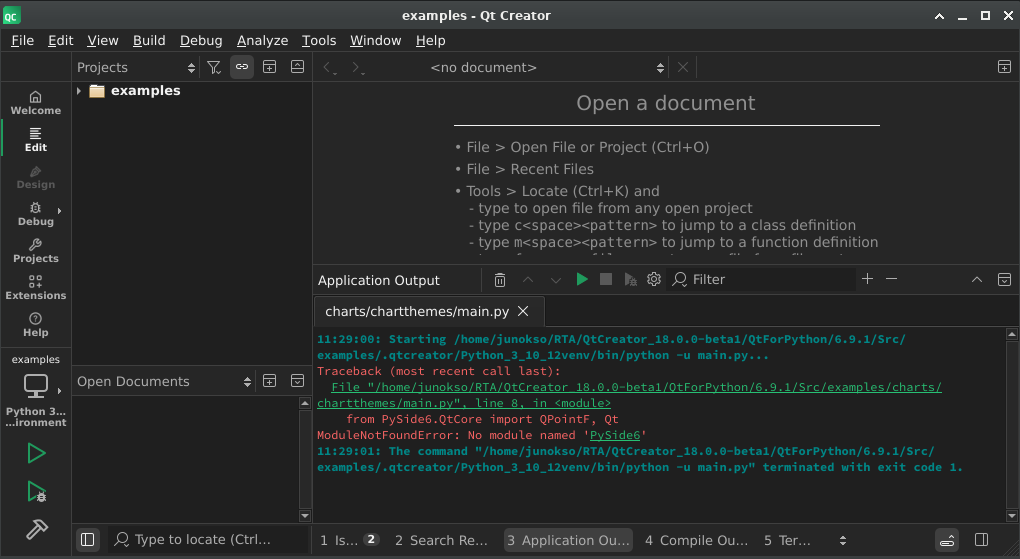This screenshot has width=1020, height=559.
Task: Open the kit selector monitor icon
Action: pyautogui.click(x=36, y=386)
